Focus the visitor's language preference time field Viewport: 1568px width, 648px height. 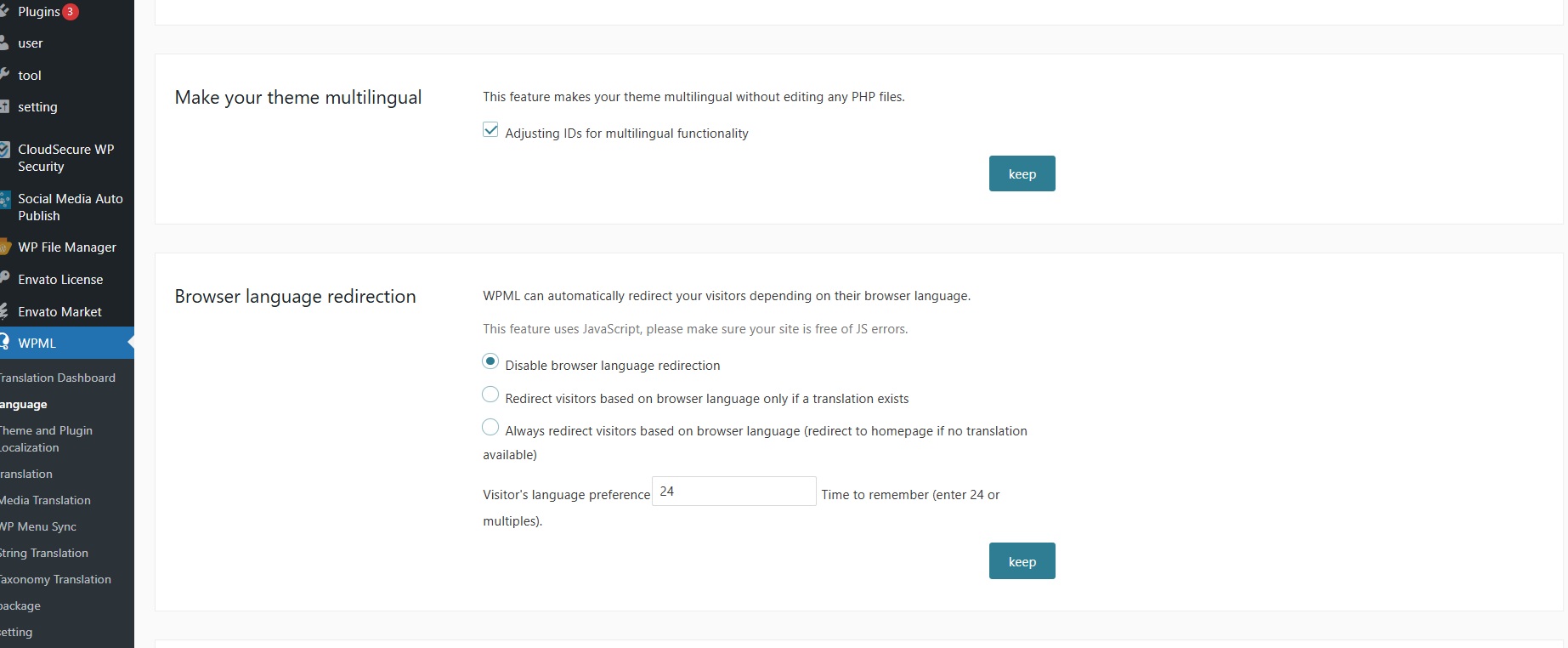point(733,492)
